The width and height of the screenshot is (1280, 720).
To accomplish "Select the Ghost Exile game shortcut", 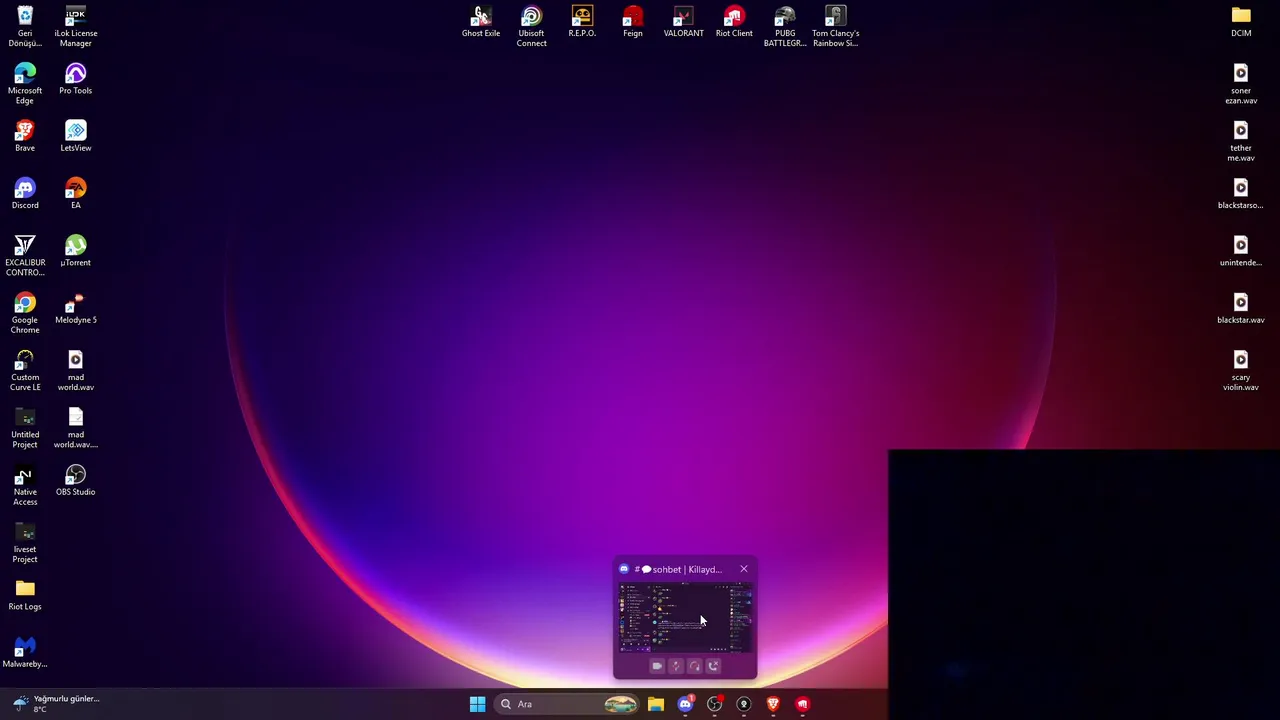I will pos(481,22).
